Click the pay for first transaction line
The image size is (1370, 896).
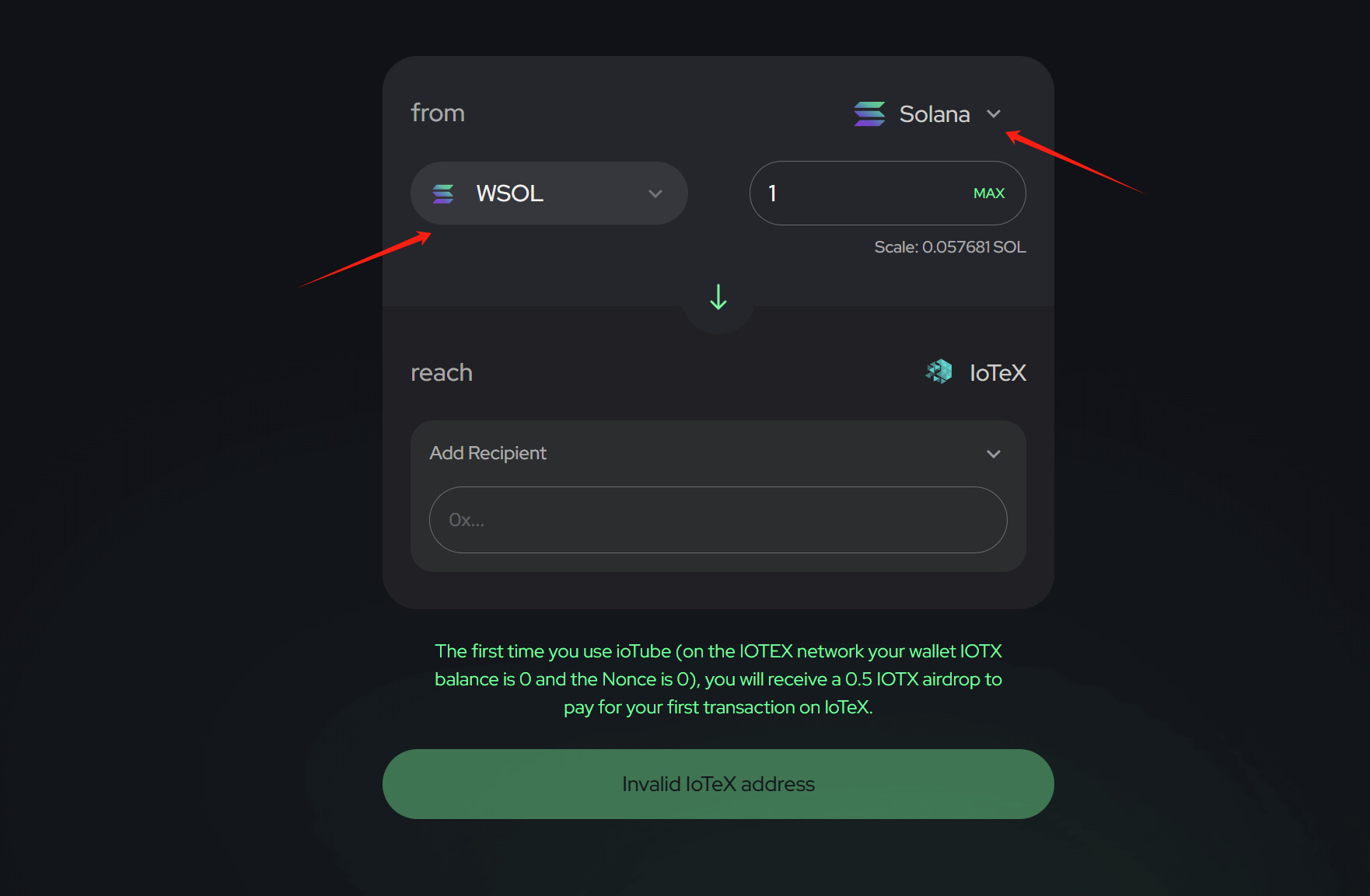(x=718, y=707)
